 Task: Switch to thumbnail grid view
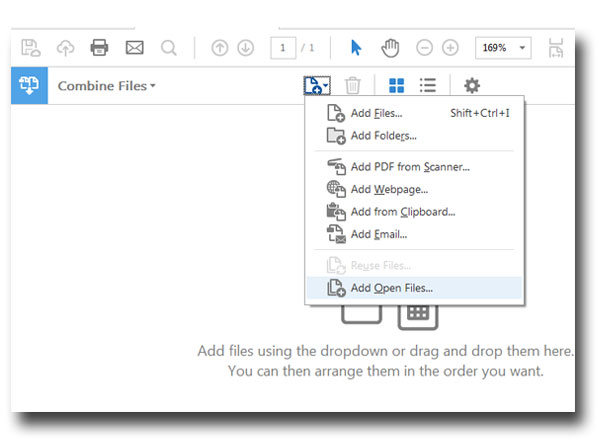coord(397,86)
